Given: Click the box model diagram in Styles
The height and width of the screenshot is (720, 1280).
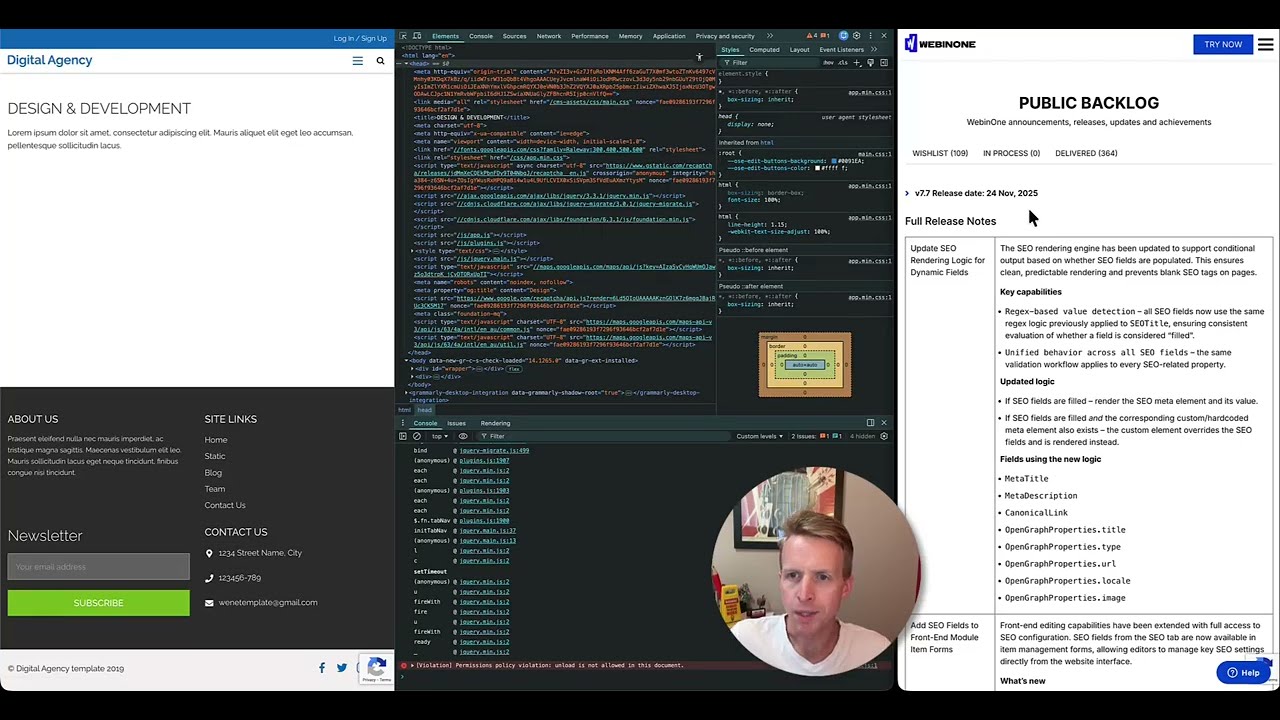Looking at the screenshot, I should [x=805, y=364].
